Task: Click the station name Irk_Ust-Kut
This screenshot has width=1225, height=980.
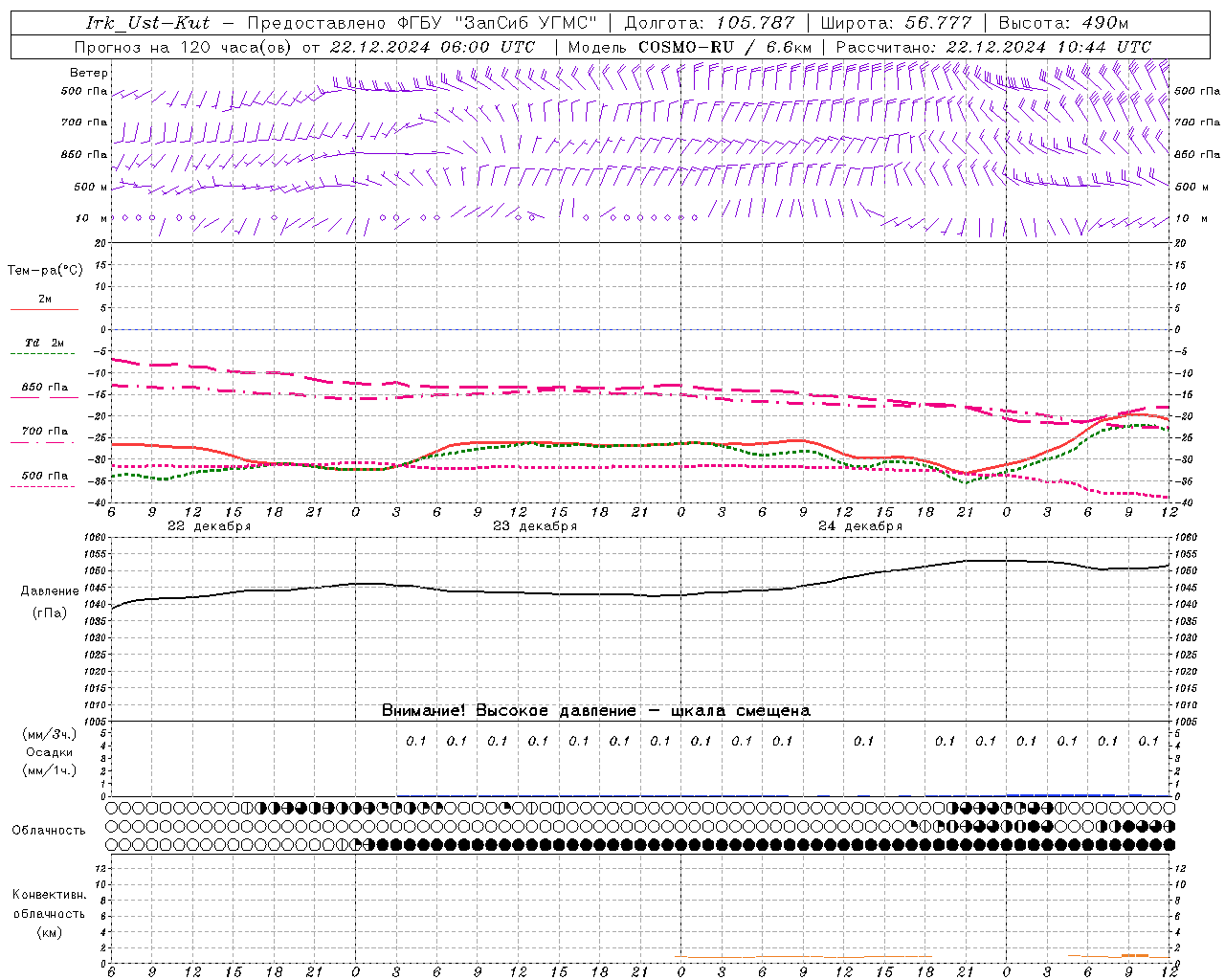Action: click(147, 23)
